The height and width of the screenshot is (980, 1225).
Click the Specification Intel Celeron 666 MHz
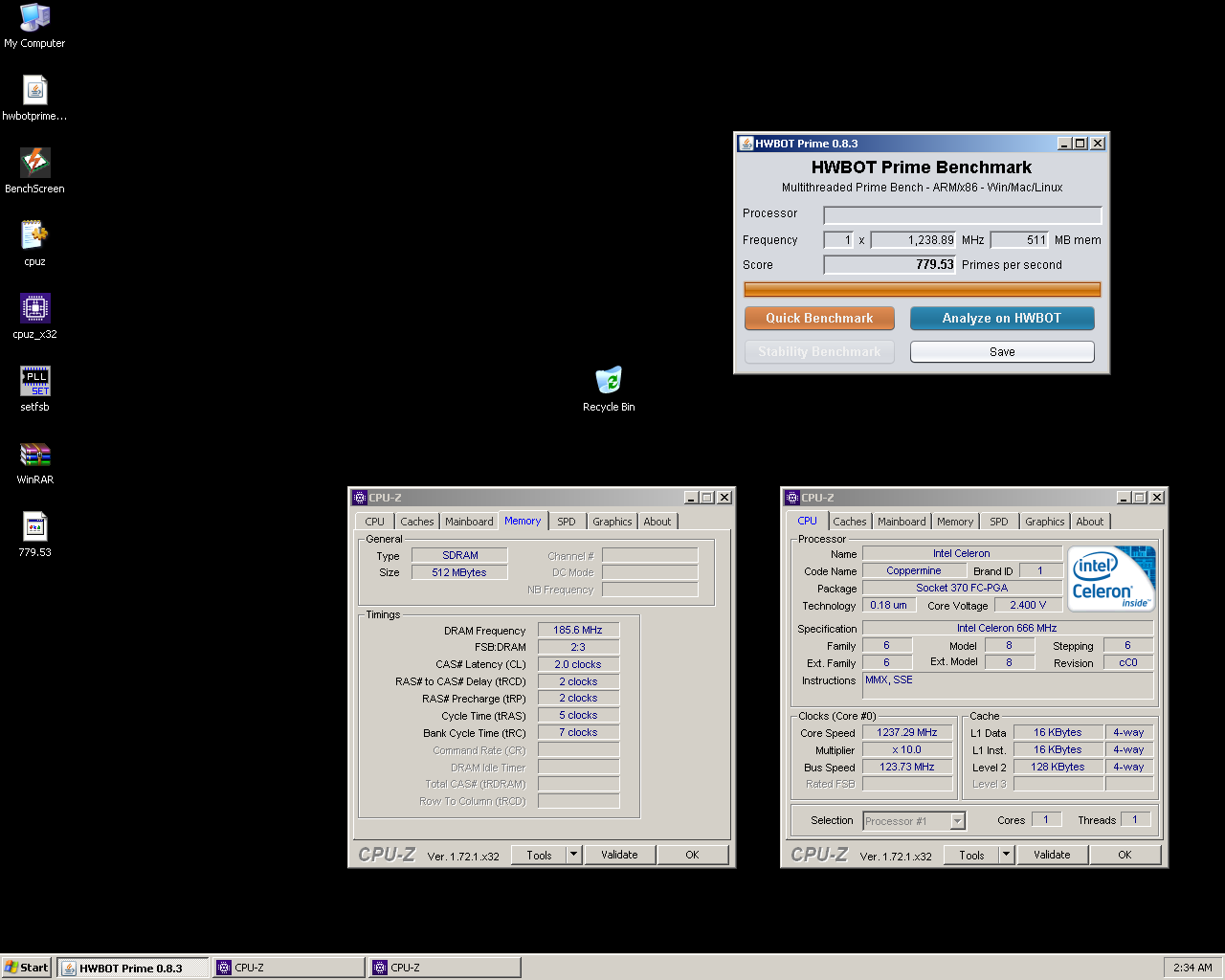pos(1007,628)
